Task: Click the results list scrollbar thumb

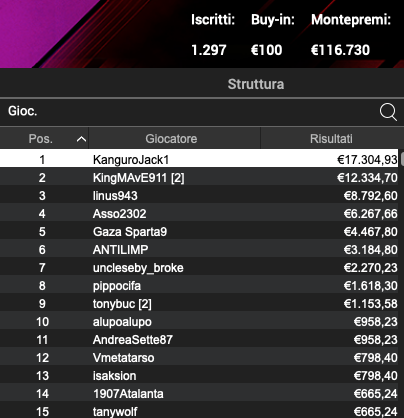Action: [402, 158]
